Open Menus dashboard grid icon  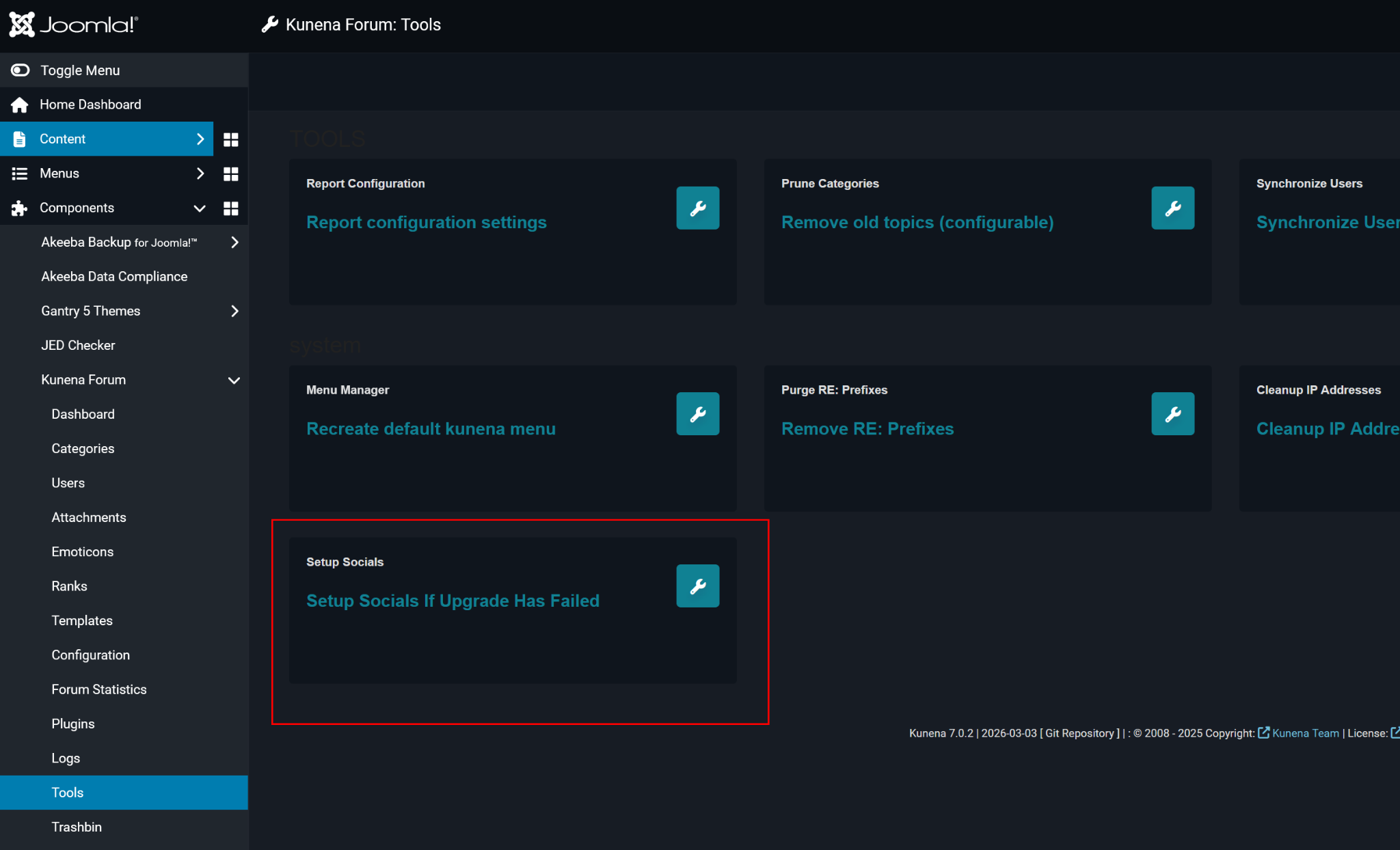pyautogui.click(x=231, y=174)
